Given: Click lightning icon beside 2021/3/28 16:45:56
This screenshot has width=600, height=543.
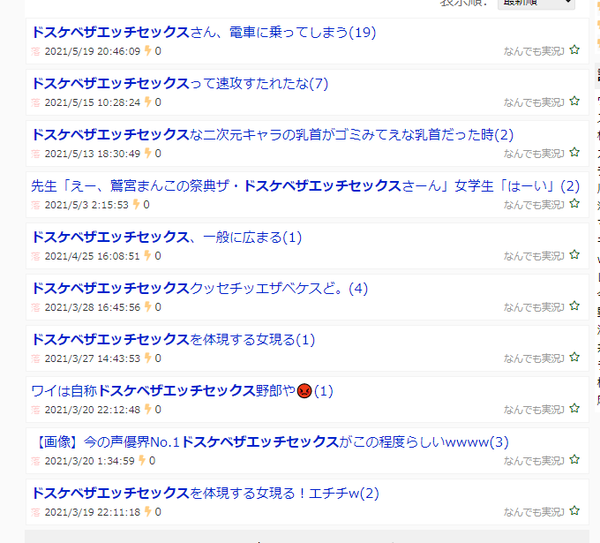Looking at the screenshot, I should [x=148, y=307].
